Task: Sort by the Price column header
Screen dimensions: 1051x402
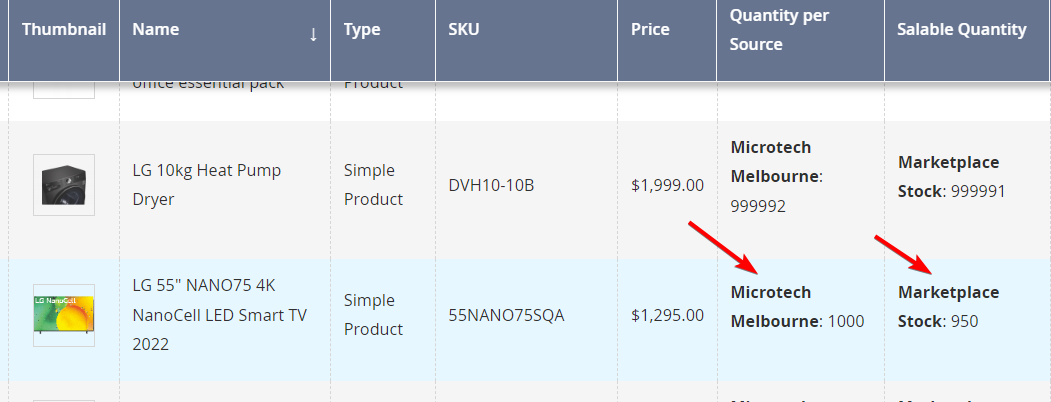Action: pos(650,30)
